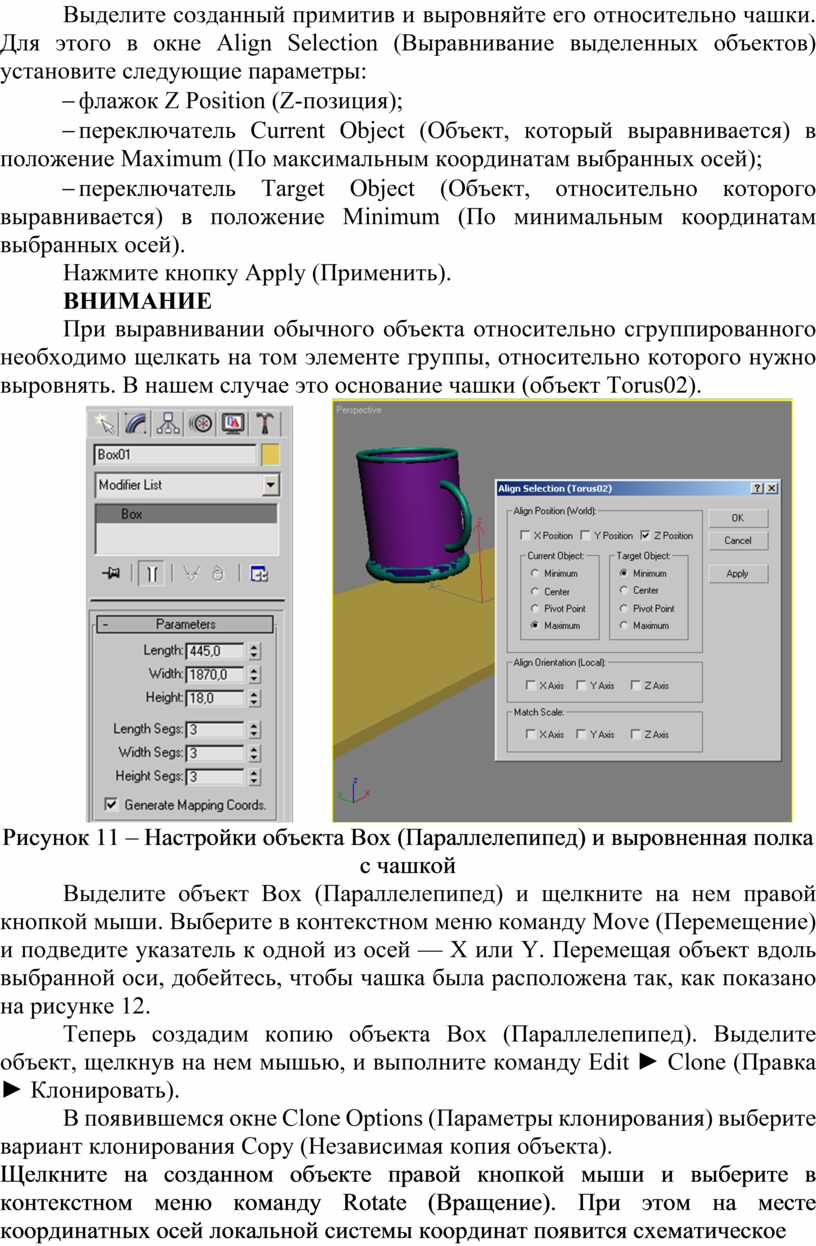The width and height of the screenshot is (816, 1246).
Task: Click the Height Segs spinner
Action: click(x=254, y=776)
